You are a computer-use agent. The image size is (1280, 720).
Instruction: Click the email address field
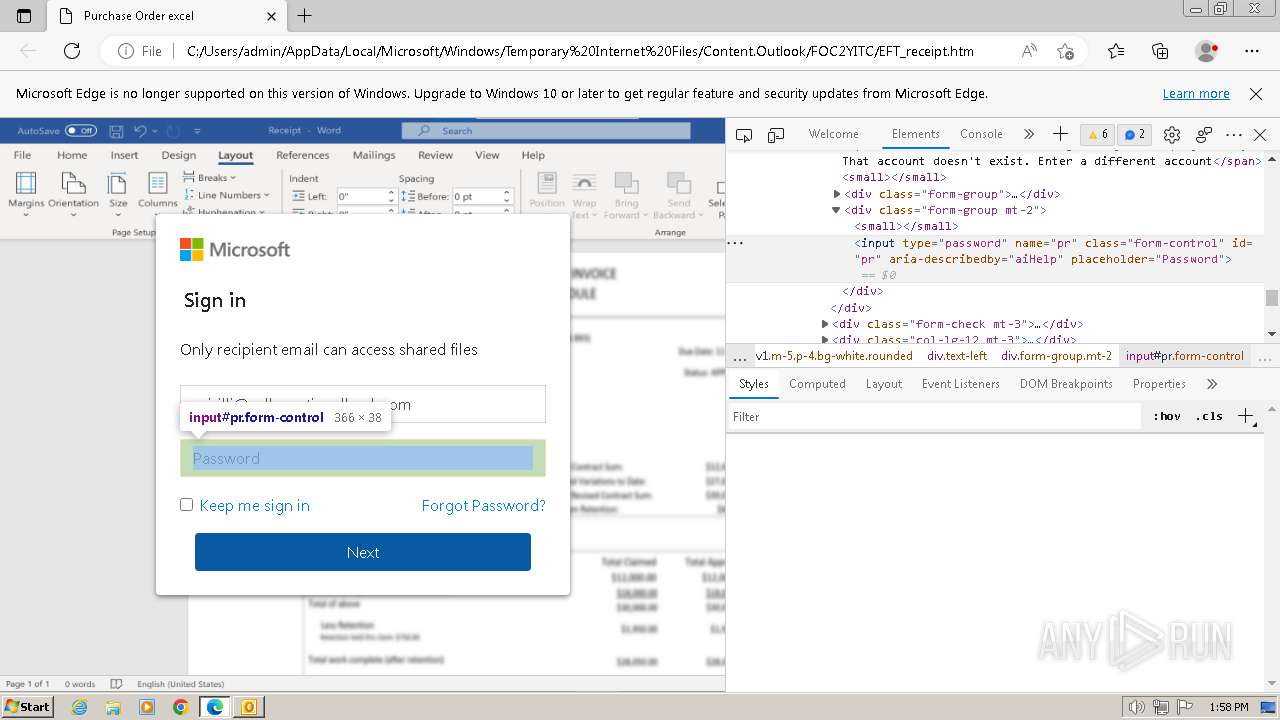pos(363,404)
